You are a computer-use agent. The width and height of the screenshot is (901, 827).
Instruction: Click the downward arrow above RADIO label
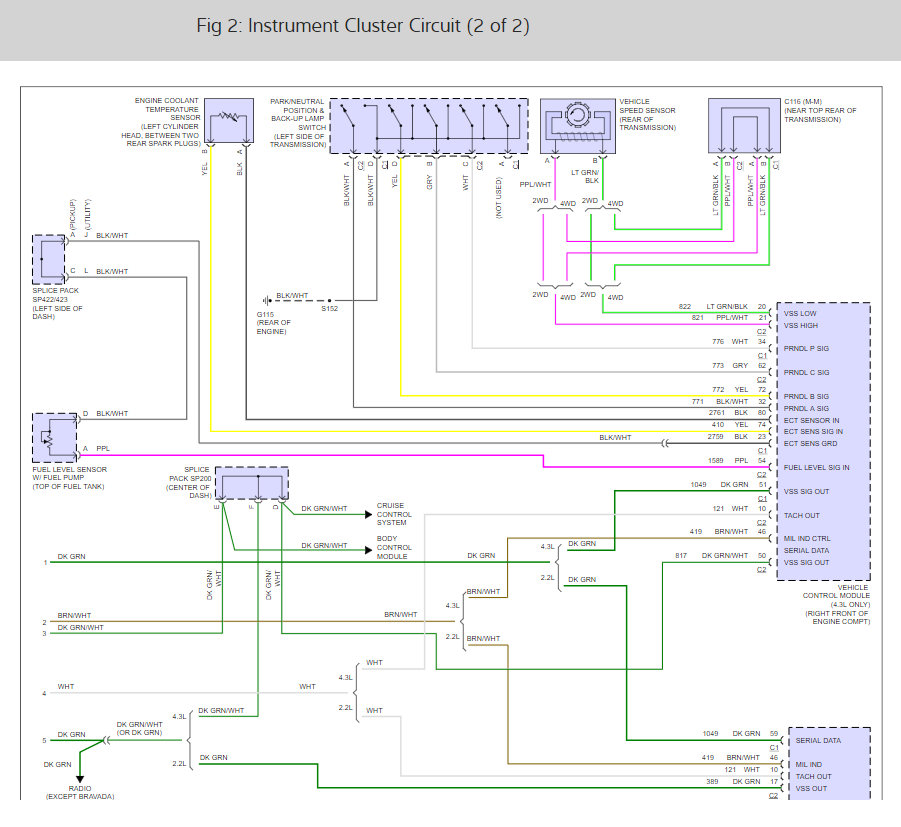(x=80, y=779)
